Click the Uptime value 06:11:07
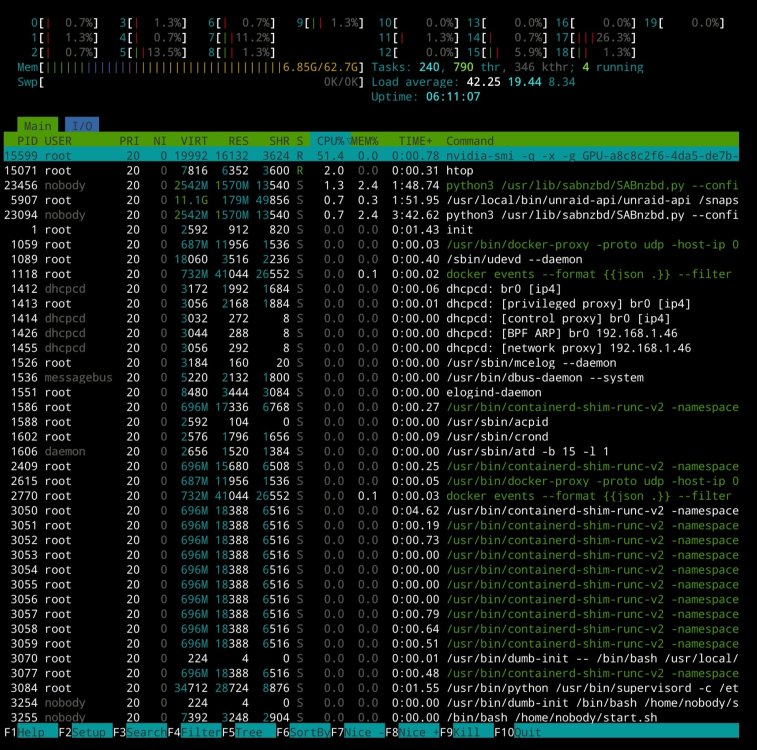The height and width of the screenshot is (750, 757). point(453,97)
